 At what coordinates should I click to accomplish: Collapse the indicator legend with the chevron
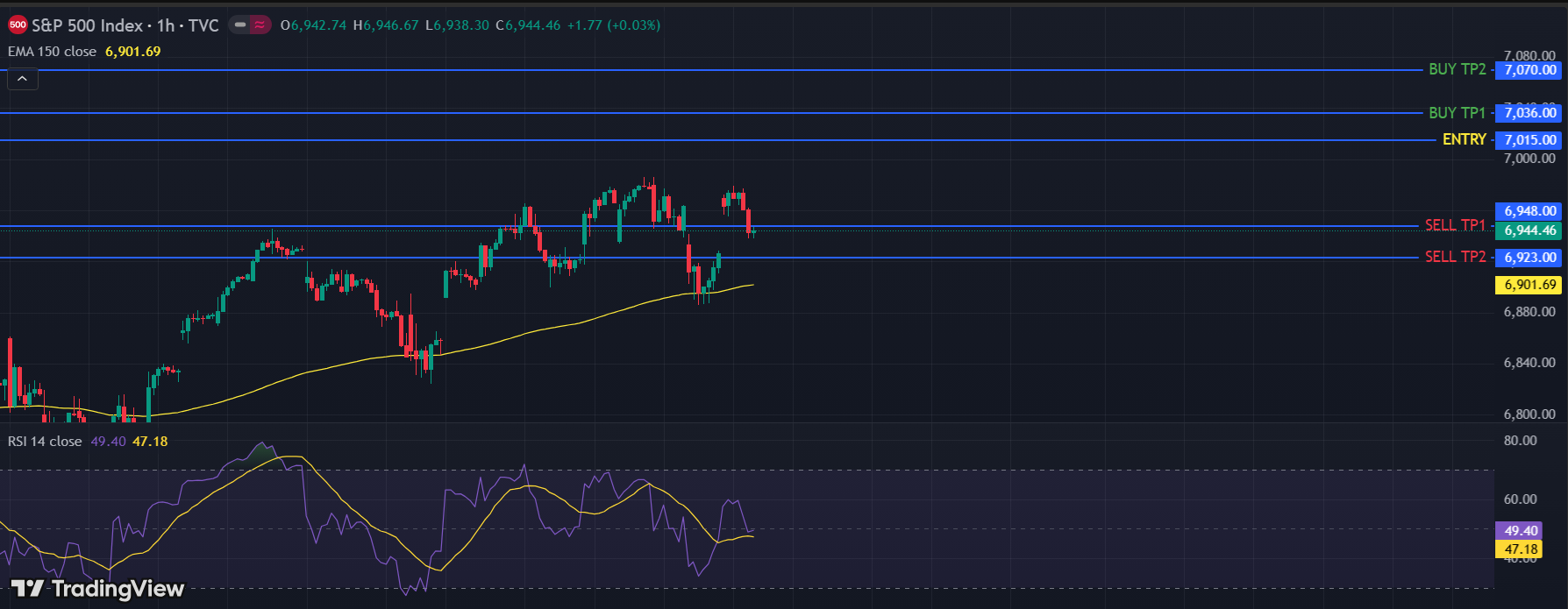click(23, 80)
